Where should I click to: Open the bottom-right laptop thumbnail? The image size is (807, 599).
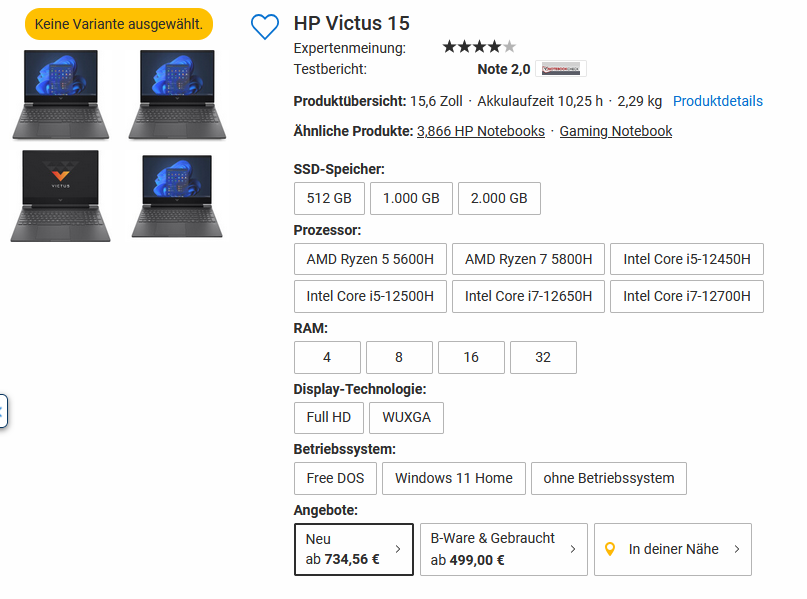(x=177, y=196)
